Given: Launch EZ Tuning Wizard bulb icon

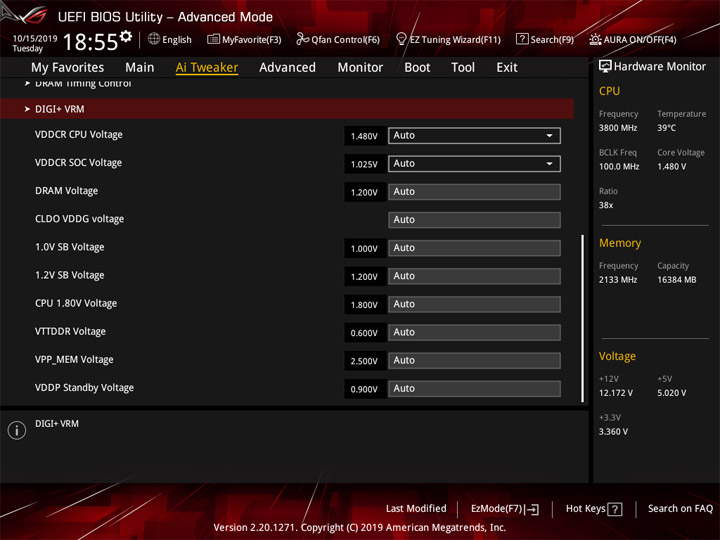Looking at the screenshot, I should click(401, 39).
